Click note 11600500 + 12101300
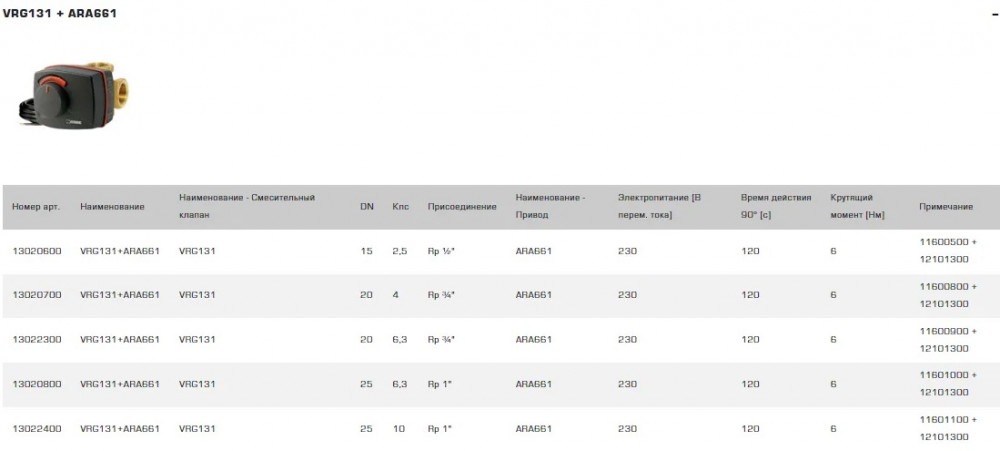The width and height of the screenshot is (1000, 451). (x=947, y=251)
